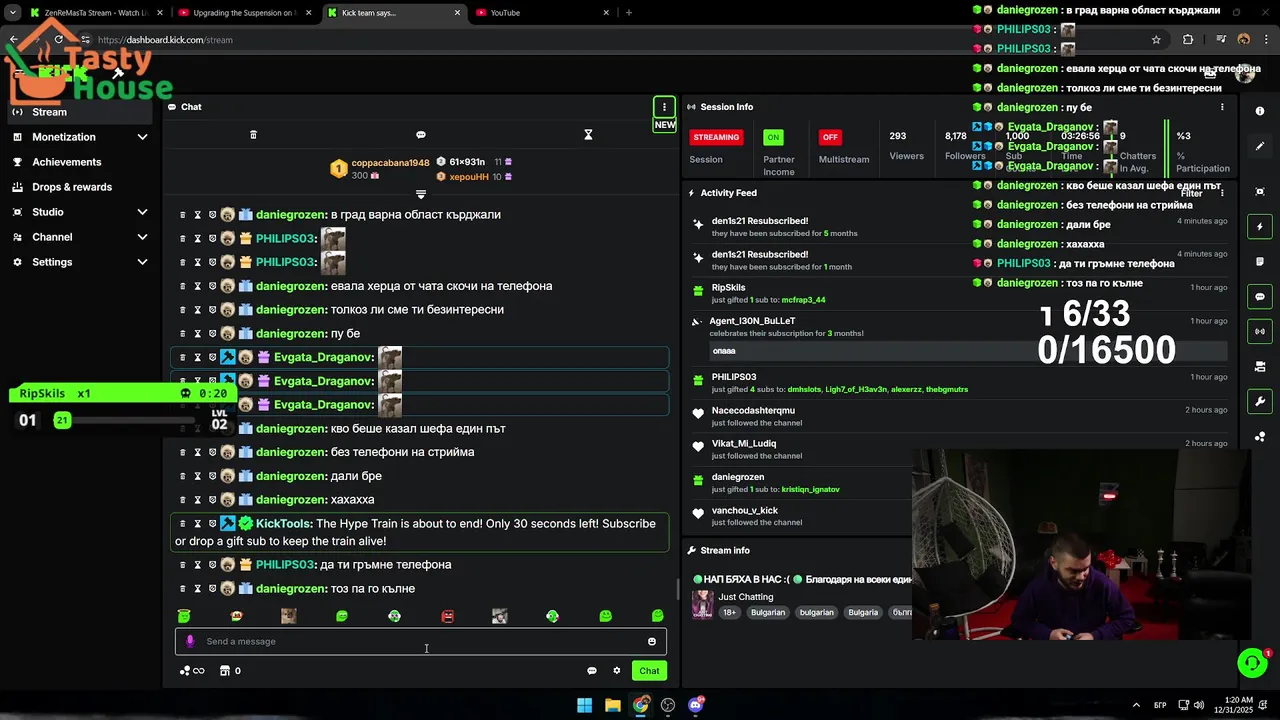Click the 'Just Chatting' category in Stream info
Screen dimensions: 1280x720
coord(745,597)
